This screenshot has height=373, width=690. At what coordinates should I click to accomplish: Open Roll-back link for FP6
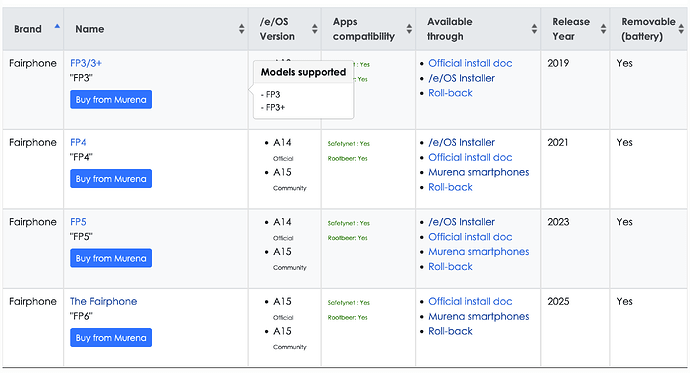pyautogui.click(x=450, y=331)
